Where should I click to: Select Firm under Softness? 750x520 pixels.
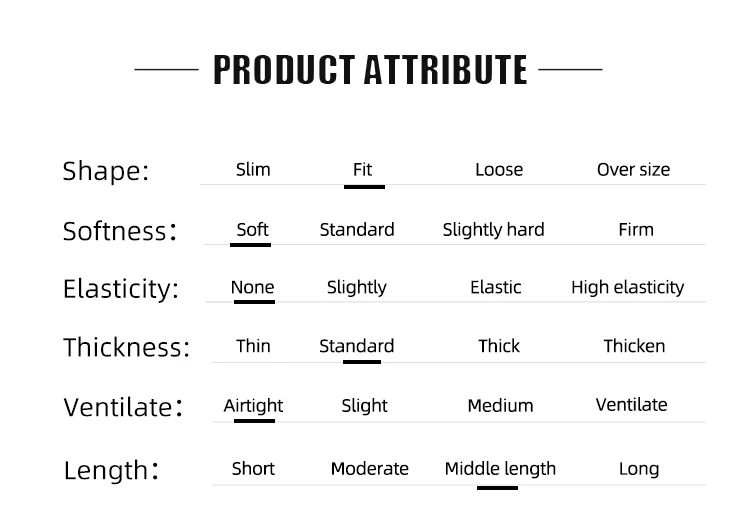635,229
